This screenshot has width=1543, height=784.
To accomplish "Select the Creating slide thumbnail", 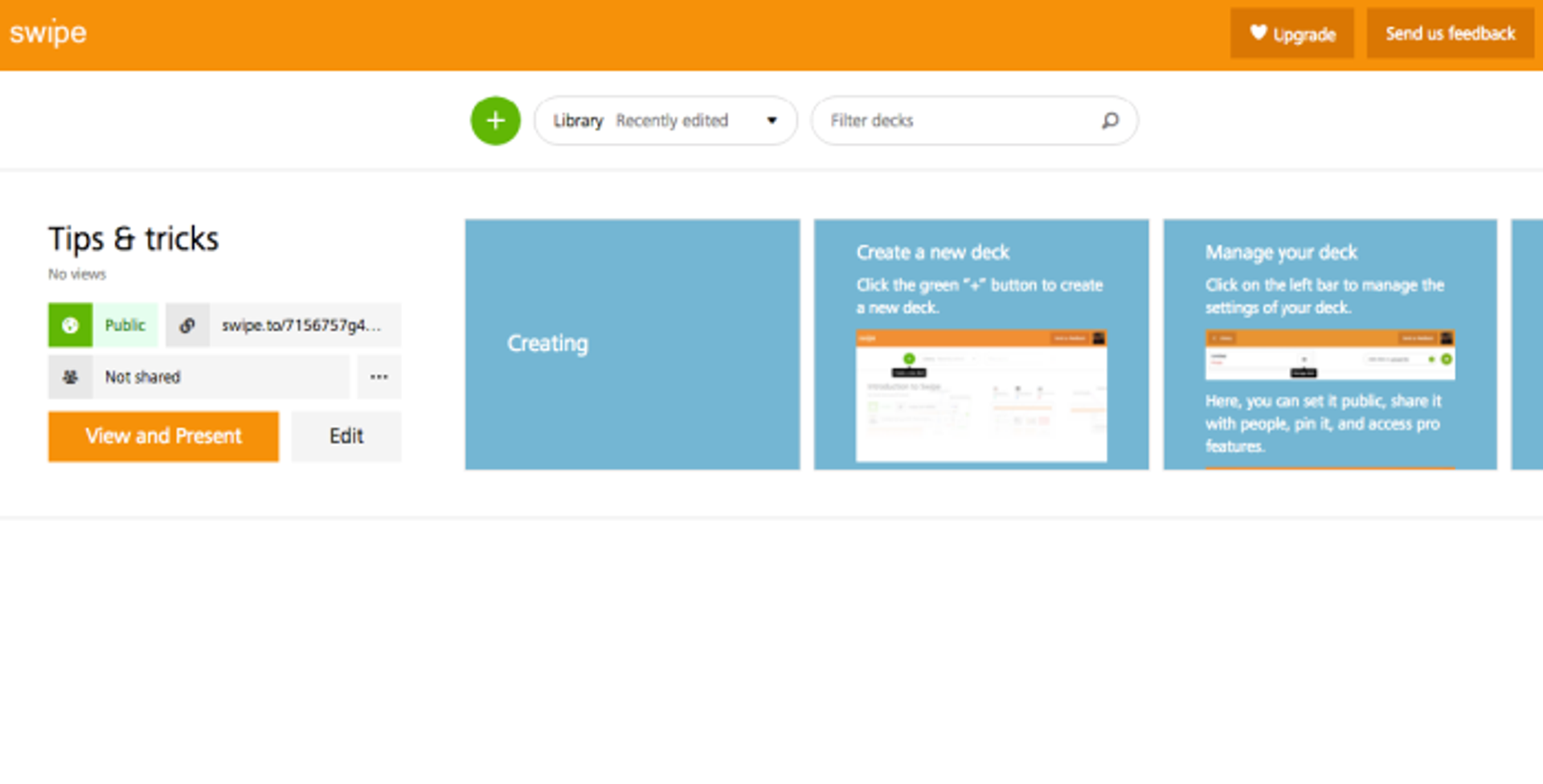I will [632, 345].
